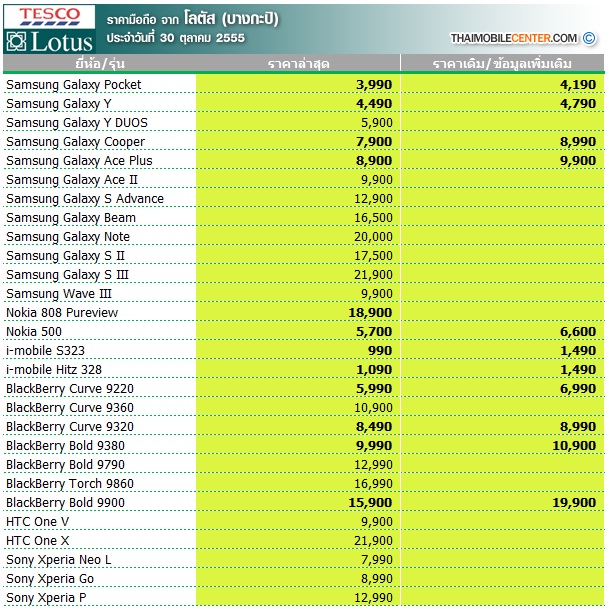The width and height of the screenshot is (609, 610).
Task: Select the 4,790 old price of Galaxy Y
Action: [578, 103]
